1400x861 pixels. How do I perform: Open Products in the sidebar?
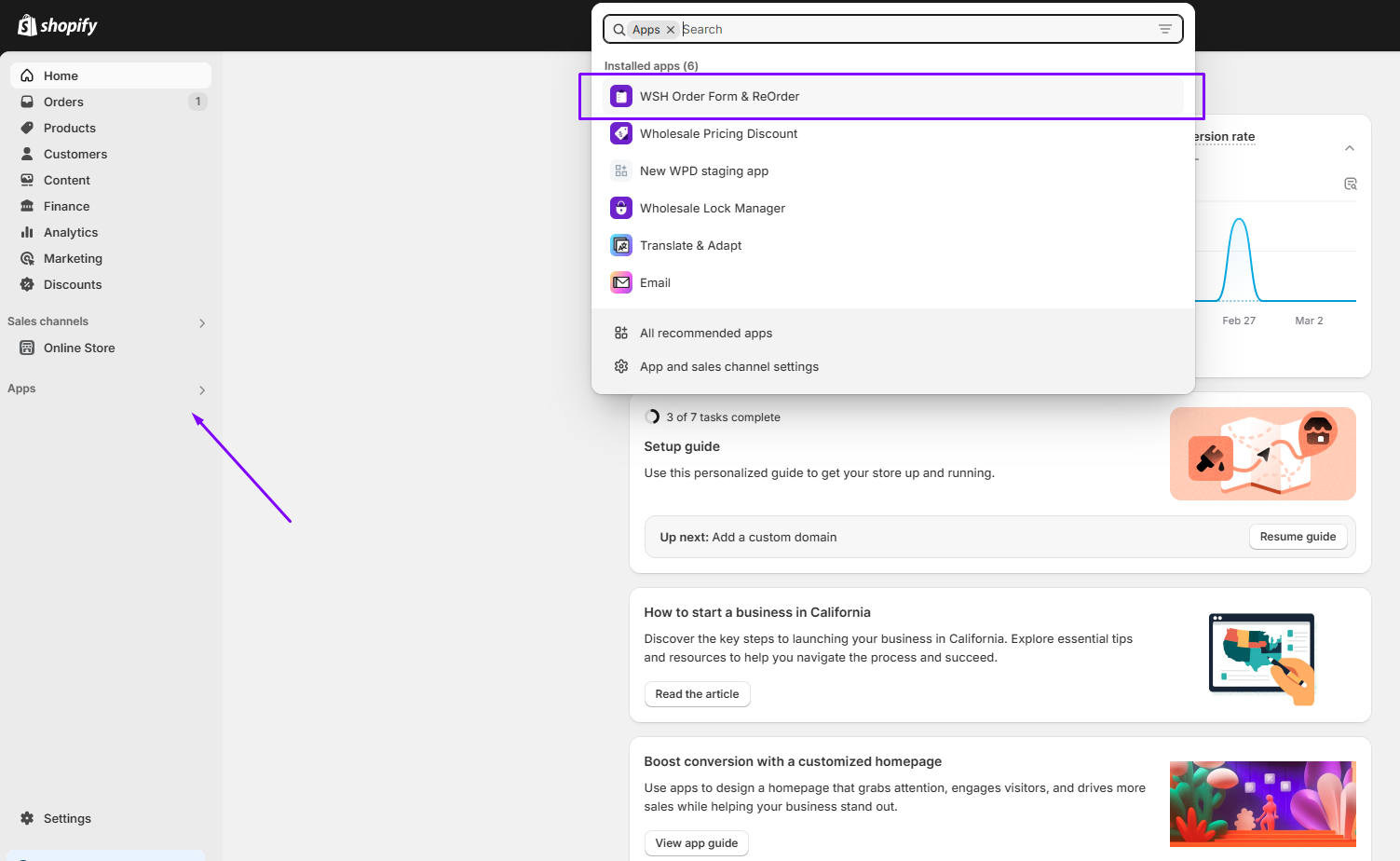[111, 128]
